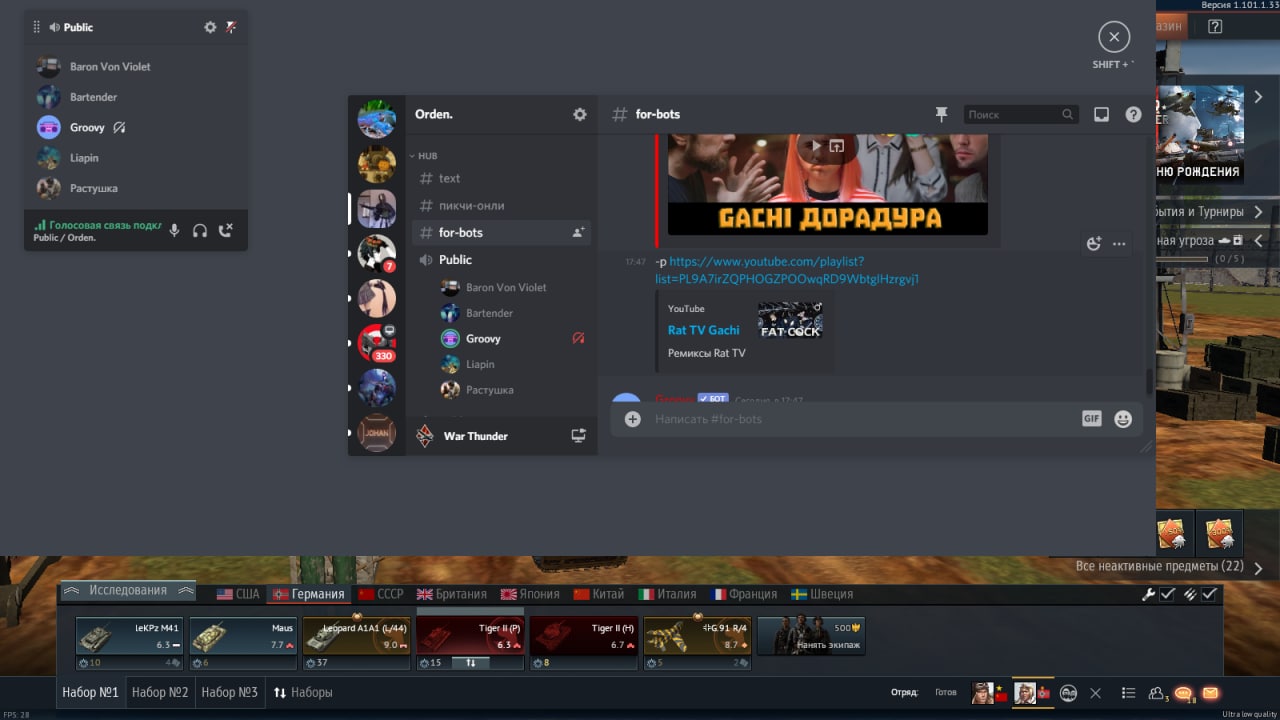The image size is (1280, 720).
Task: Focus the Написать #for-bots message box
Action: tap(860, 419)
